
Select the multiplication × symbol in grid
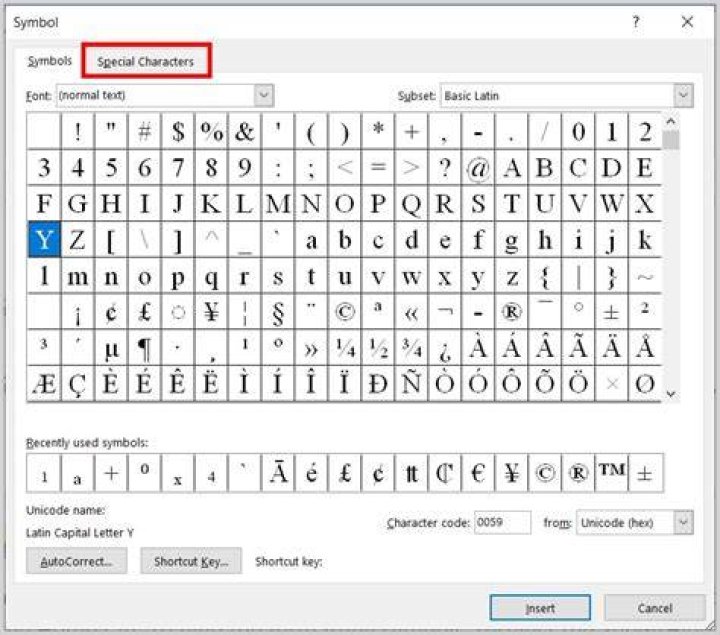611,384
